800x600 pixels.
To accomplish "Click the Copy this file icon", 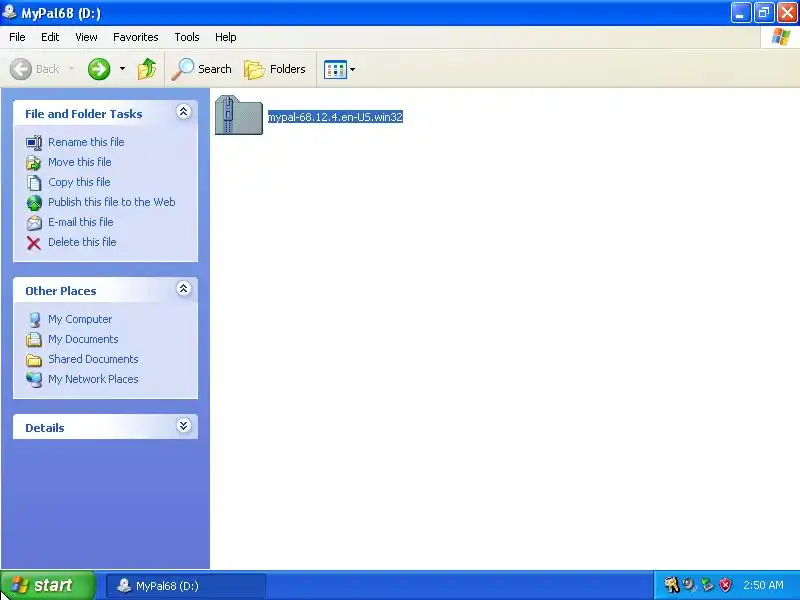I will (34, 182).
